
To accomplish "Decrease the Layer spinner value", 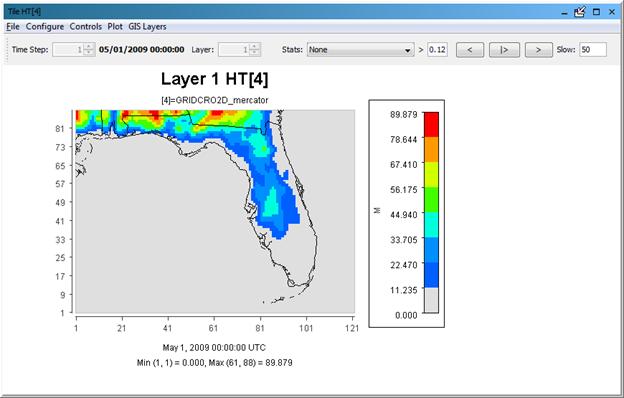I will pyautogui.click(x=255, y=53).
